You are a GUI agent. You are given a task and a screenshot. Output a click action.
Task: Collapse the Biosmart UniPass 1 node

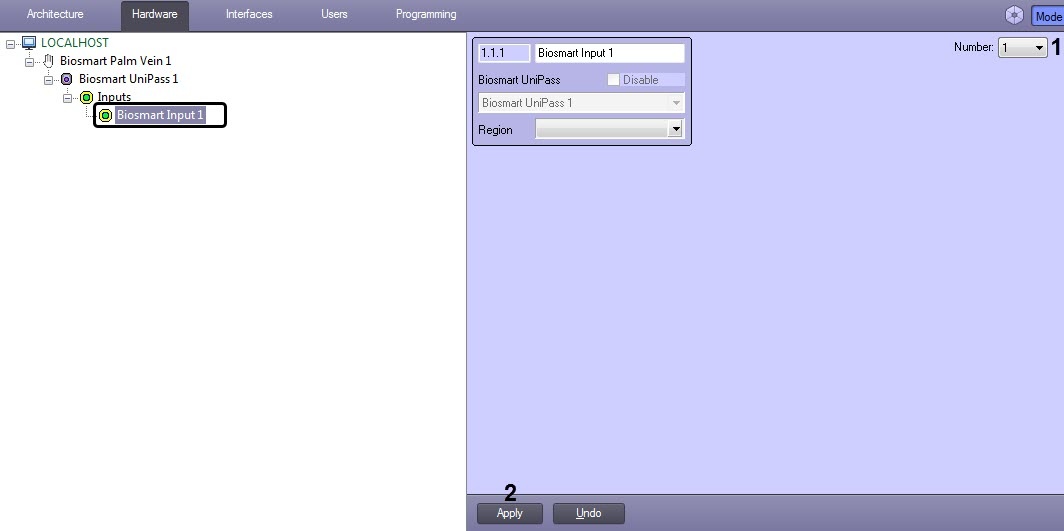tap(48, 80)
